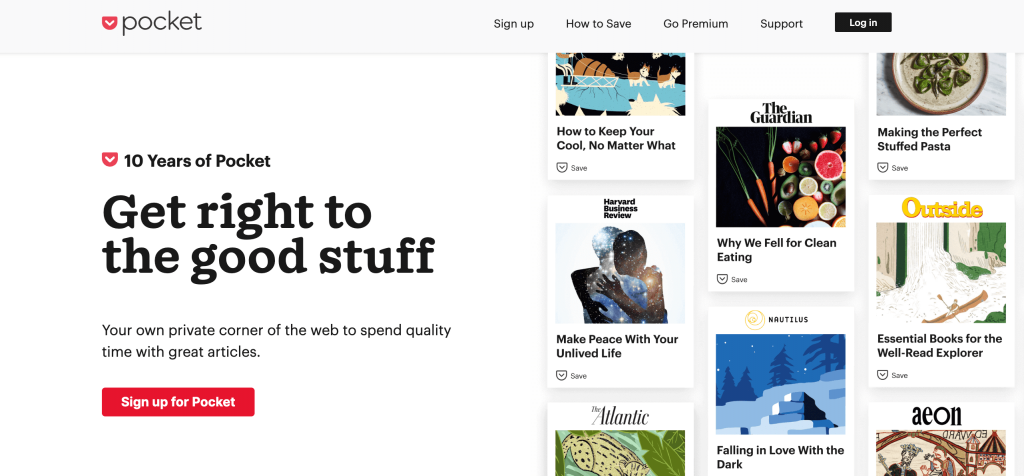Screen dimensions: 1024x476
Task: Click the Pocket logo in header
Action: tap(152, 23)
